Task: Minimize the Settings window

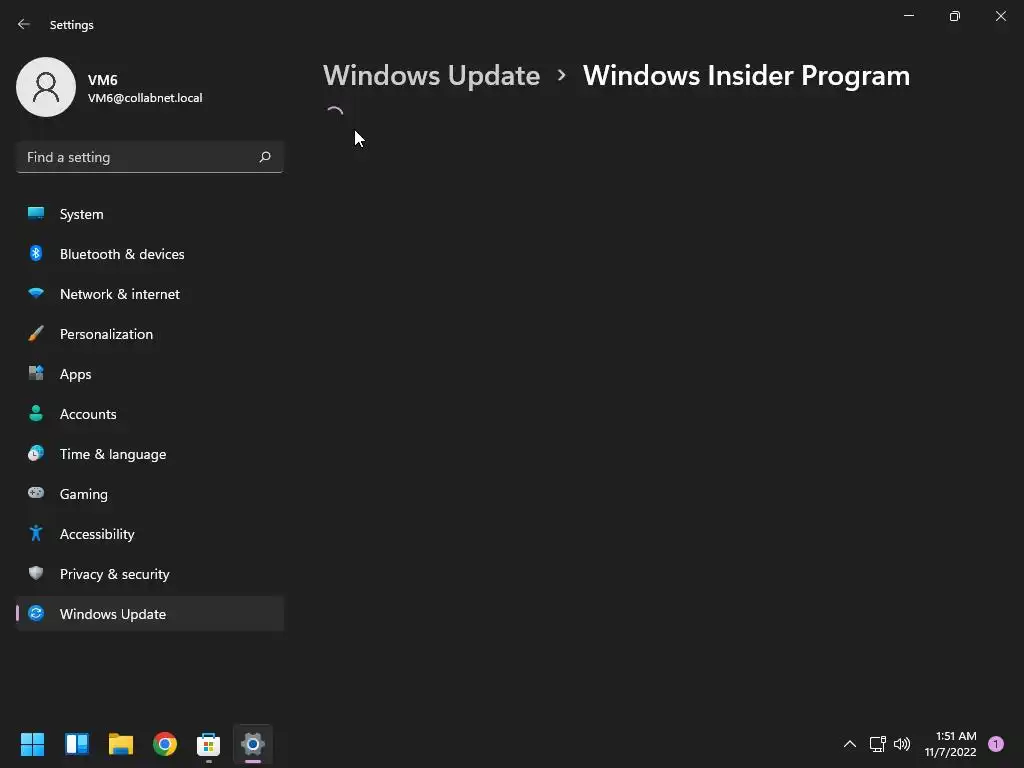Action: 908,16
